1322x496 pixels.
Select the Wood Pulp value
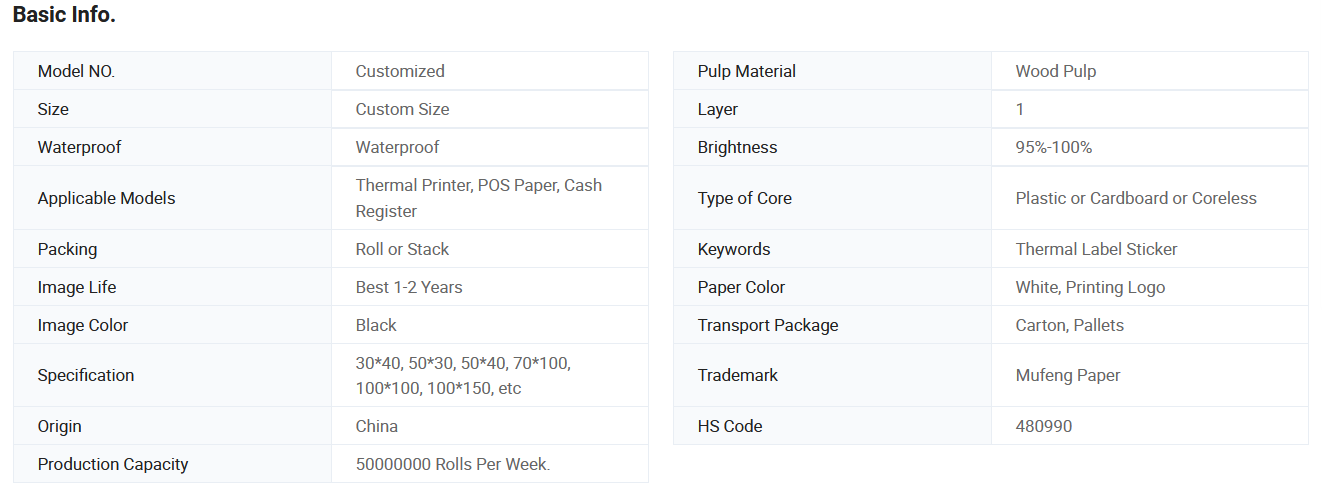[x=1056, y=71]
